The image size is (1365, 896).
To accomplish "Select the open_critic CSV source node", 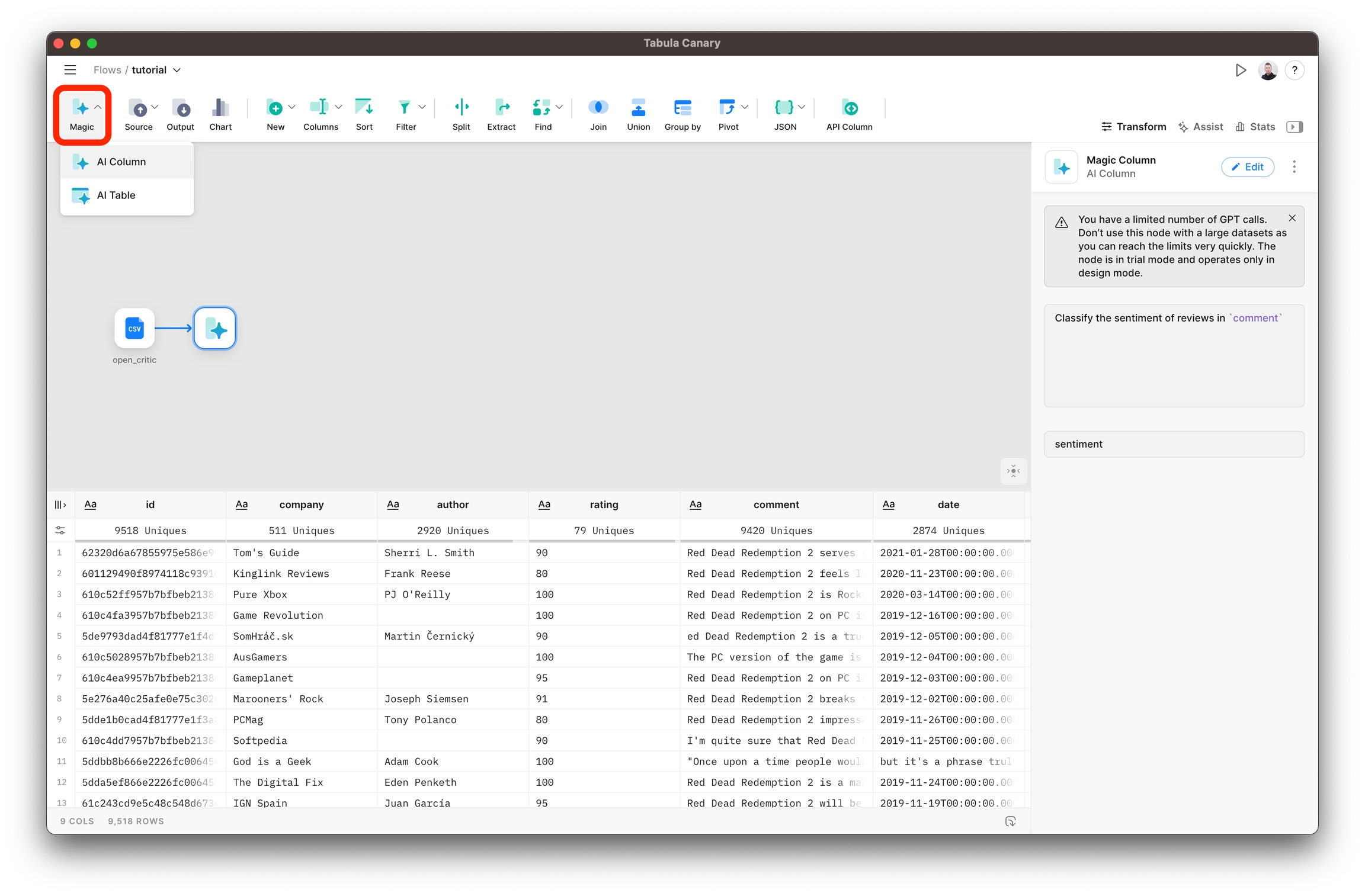I will pyautogui.click(x=134, y=328).
